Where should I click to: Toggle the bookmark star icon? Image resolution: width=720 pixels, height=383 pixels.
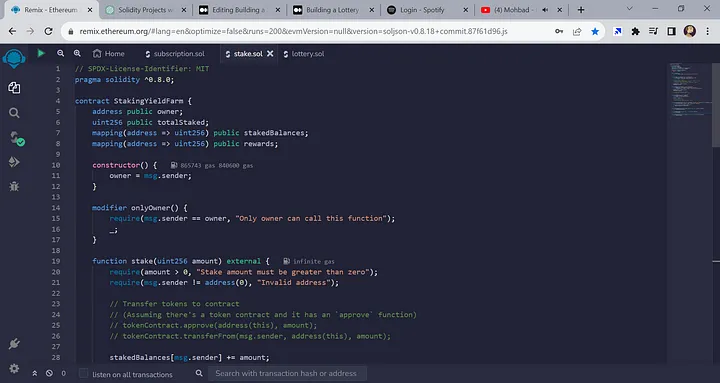coord(595,31)
